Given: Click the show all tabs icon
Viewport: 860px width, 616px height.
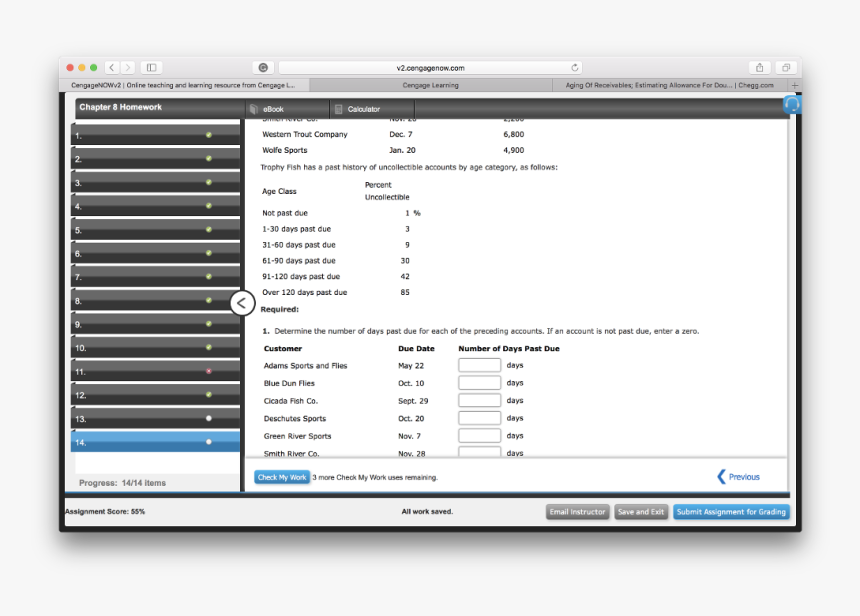Looking at the screenshot, I should click(786, 68).
